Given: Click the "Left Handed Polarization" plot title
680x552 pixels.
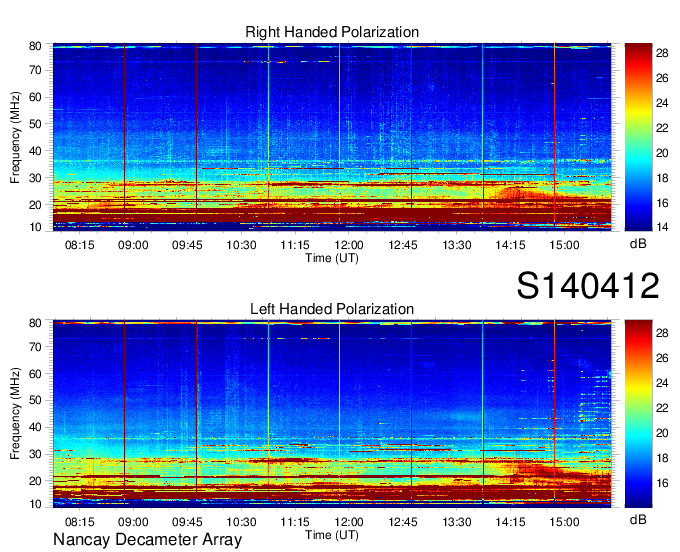Looking at the screenshot, I should click(x=332, y=309).
